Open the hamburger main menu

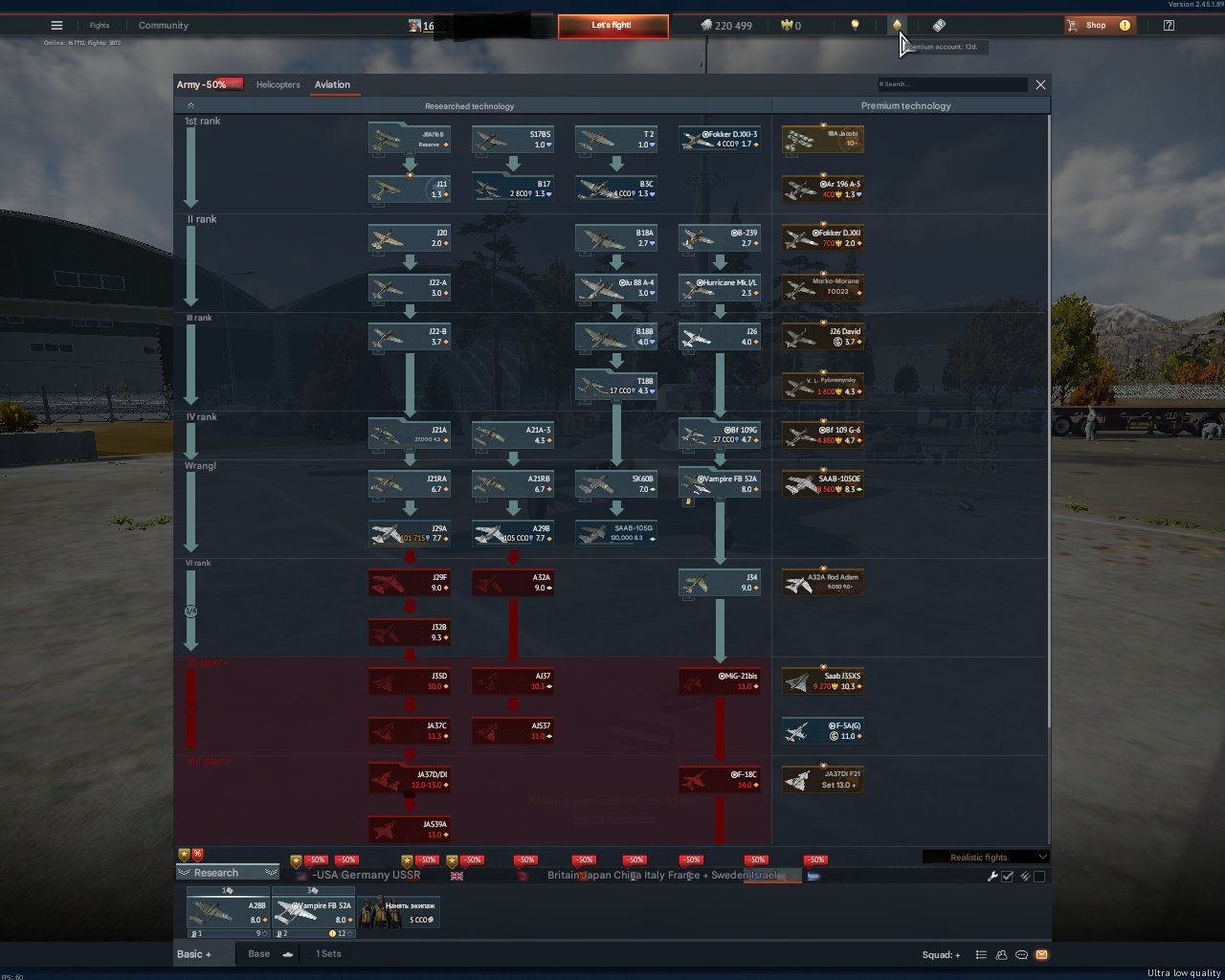(56, 26)
